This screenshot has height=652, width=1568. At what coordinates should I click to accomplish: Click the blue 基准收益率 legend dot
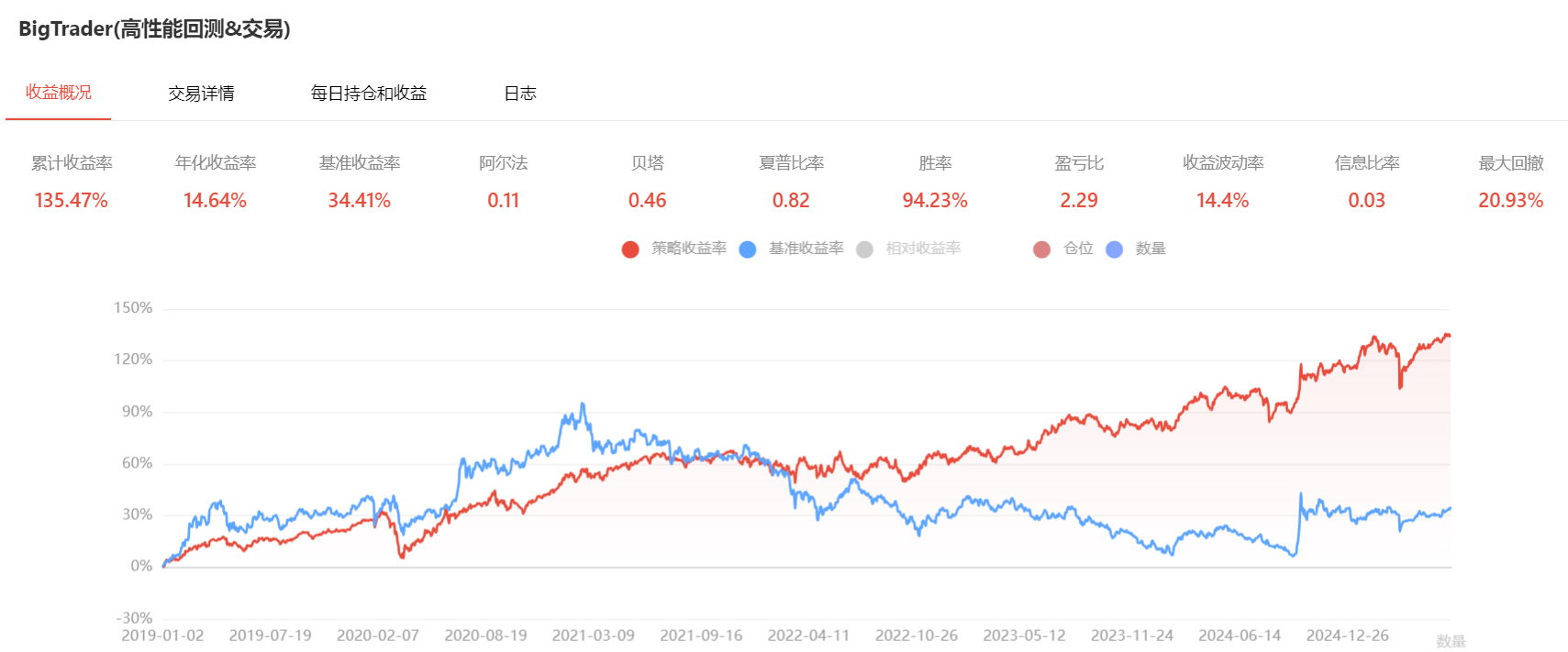[x=748, y=249]
